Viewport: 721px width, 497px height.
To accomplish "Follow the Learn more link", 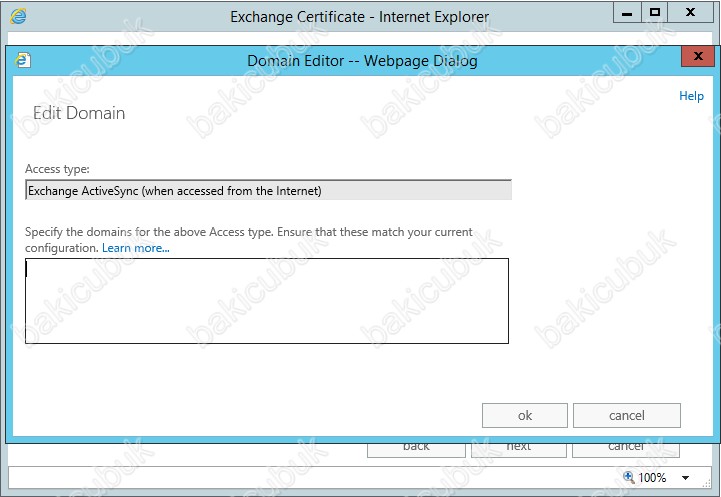I will coord(136,248).
